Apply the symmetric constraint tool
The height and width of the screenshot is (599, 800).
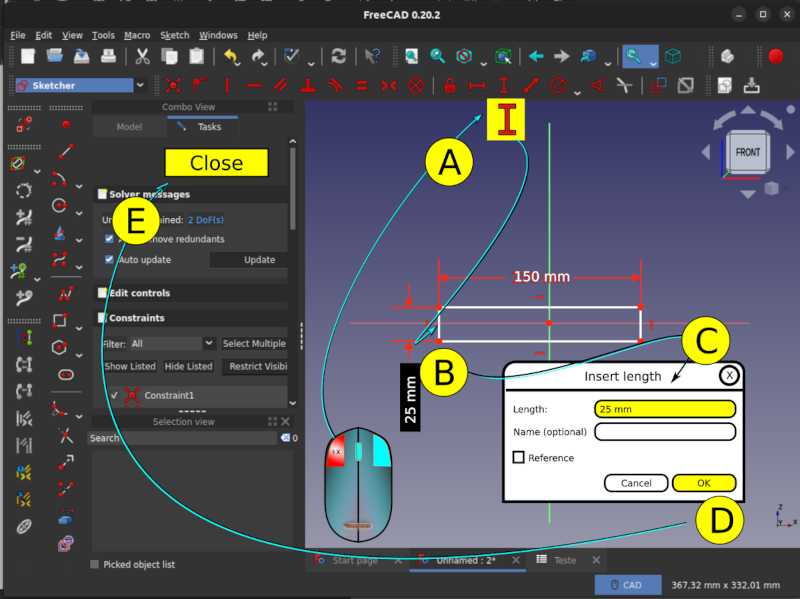pos(389,85)
